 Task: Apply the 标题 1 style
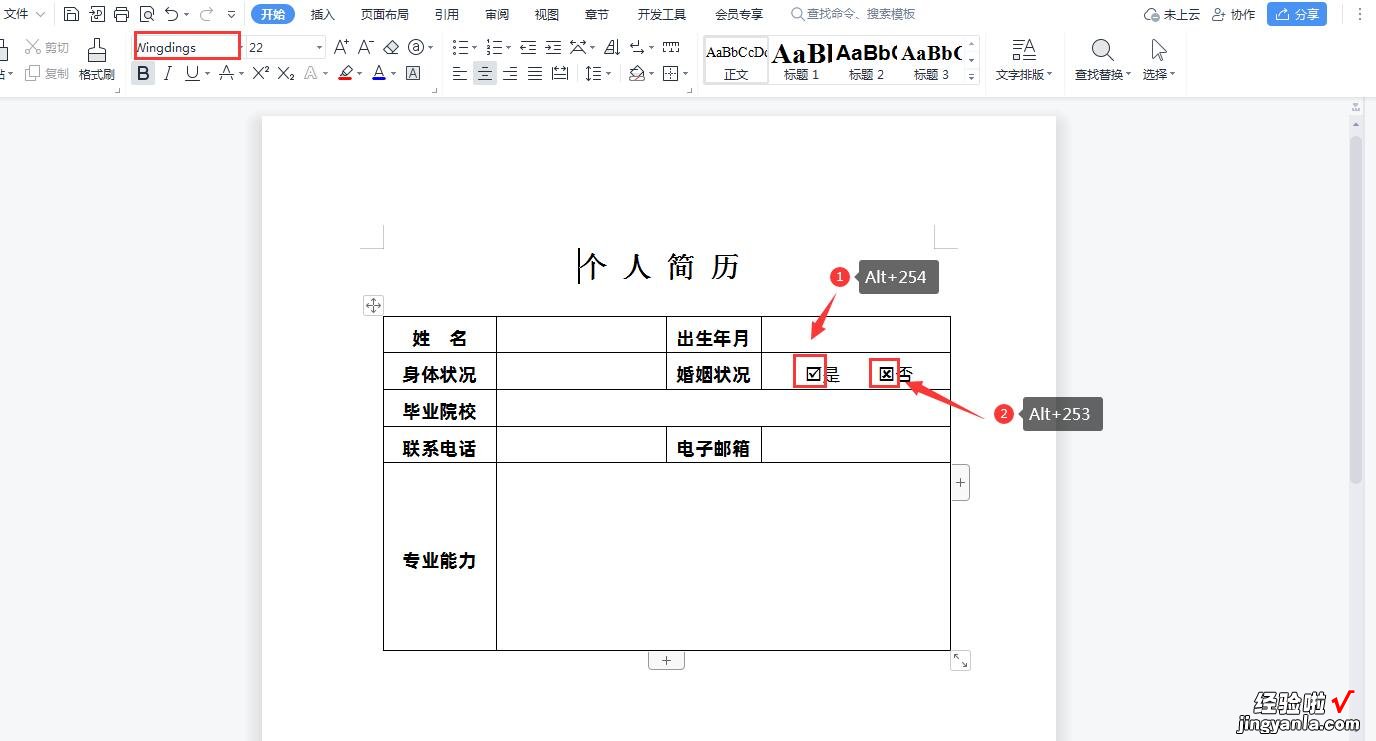801,60
